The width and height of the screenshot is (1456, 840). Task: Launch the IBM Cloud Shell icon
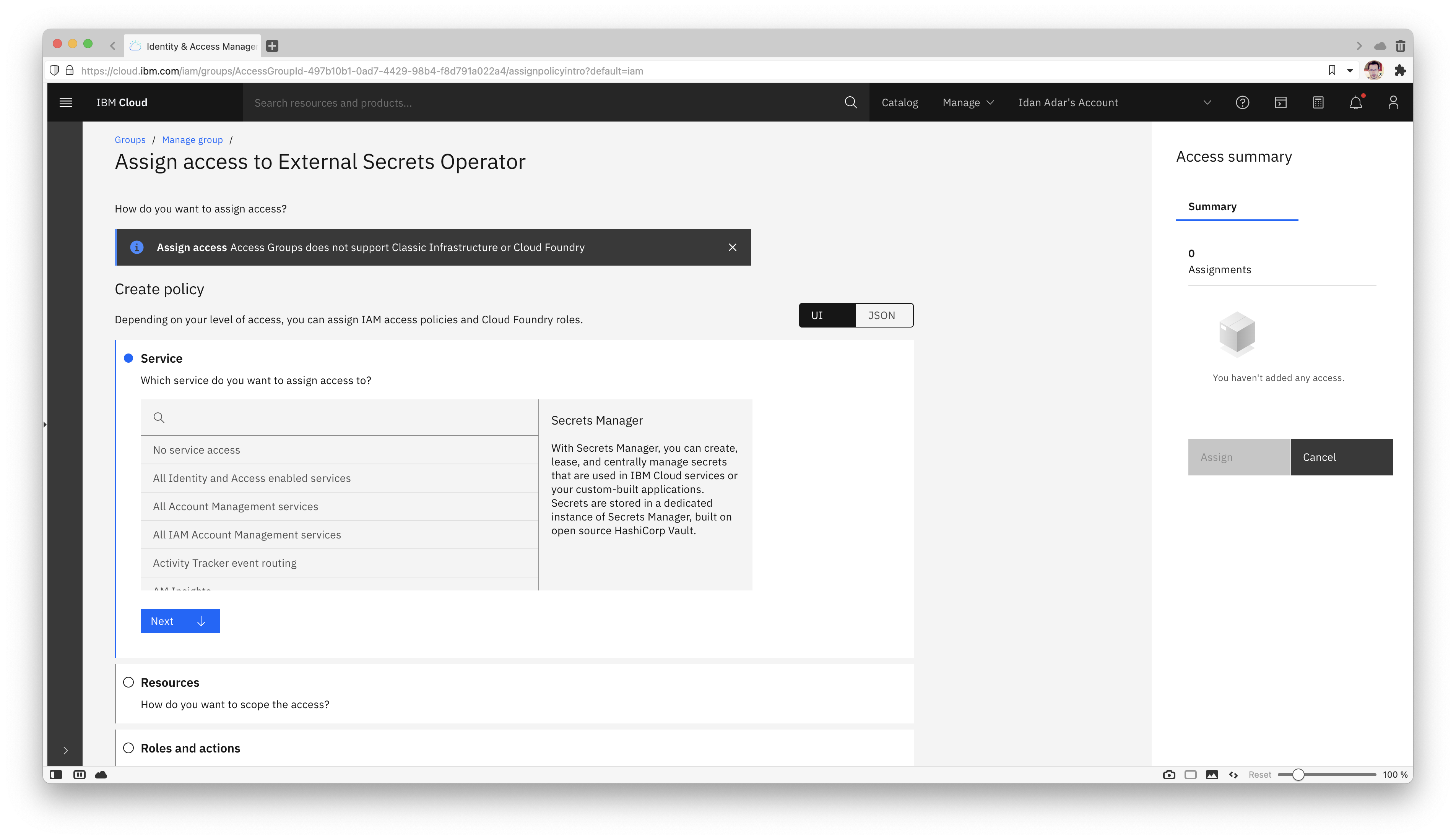click(x=1280, y=103)
